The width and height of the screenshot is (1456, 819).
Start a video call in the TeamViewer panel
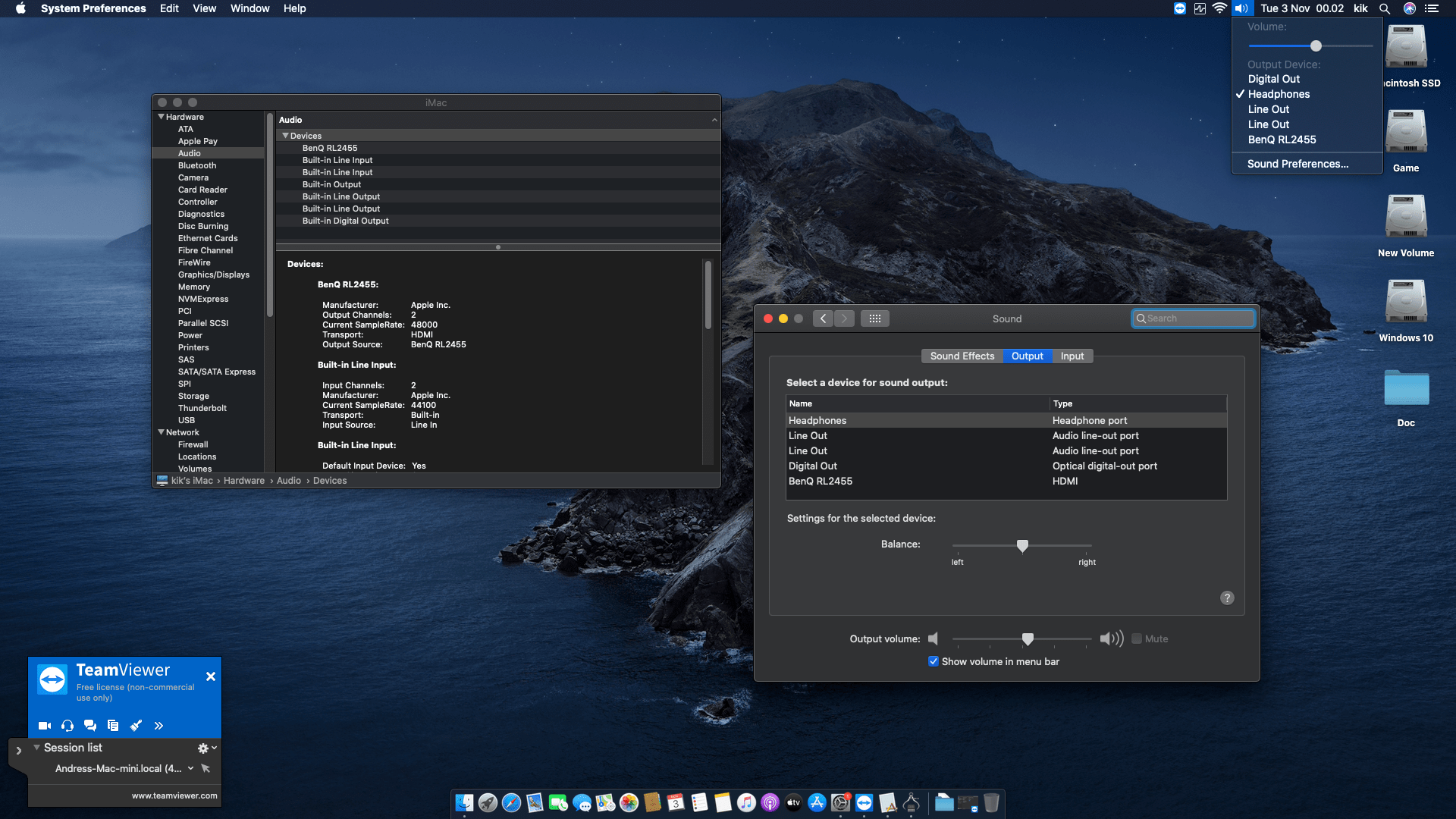[45, 726]
